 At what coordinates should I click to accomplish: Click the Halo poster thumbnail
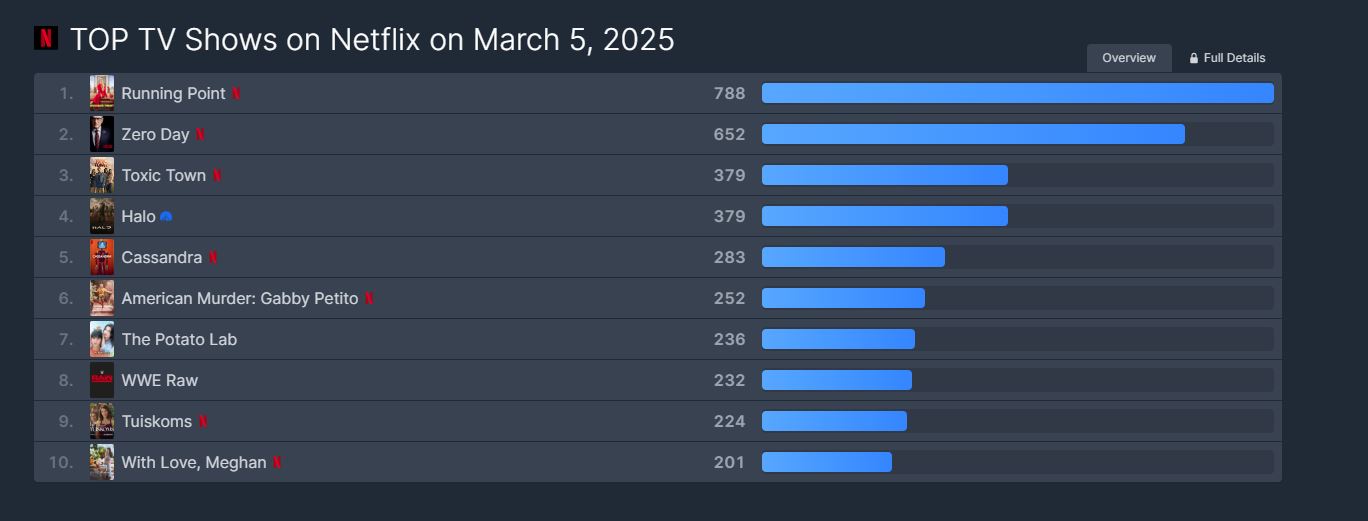102,216
